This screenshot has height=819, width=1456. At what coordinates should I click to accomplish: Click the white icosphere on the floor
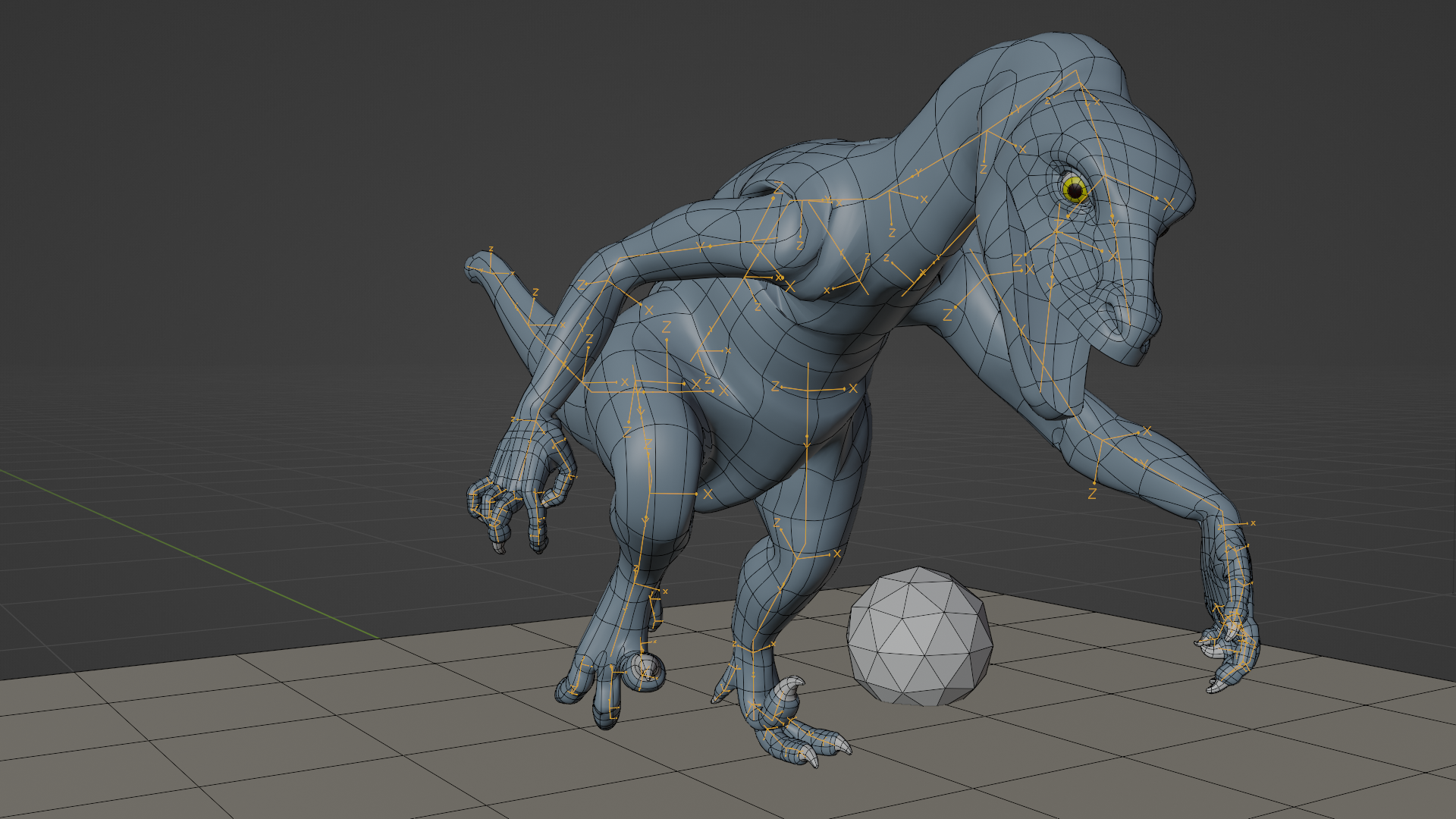click(x=919, y=635)
